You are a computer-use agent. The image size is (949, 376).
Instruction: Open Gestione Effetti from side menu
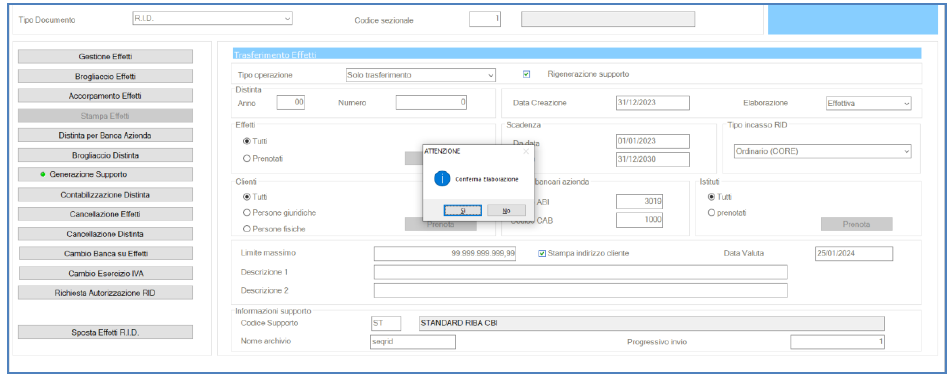[105, 56]
